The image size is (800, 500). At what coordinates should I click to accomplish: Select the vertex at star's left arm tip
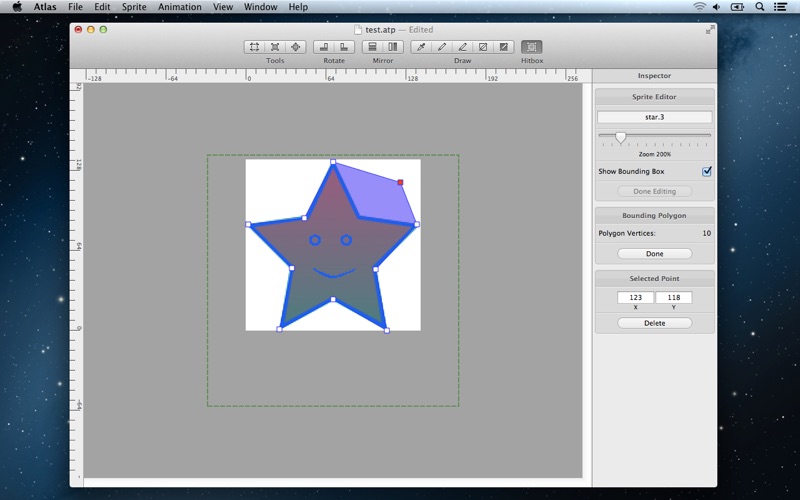[248, 224]
